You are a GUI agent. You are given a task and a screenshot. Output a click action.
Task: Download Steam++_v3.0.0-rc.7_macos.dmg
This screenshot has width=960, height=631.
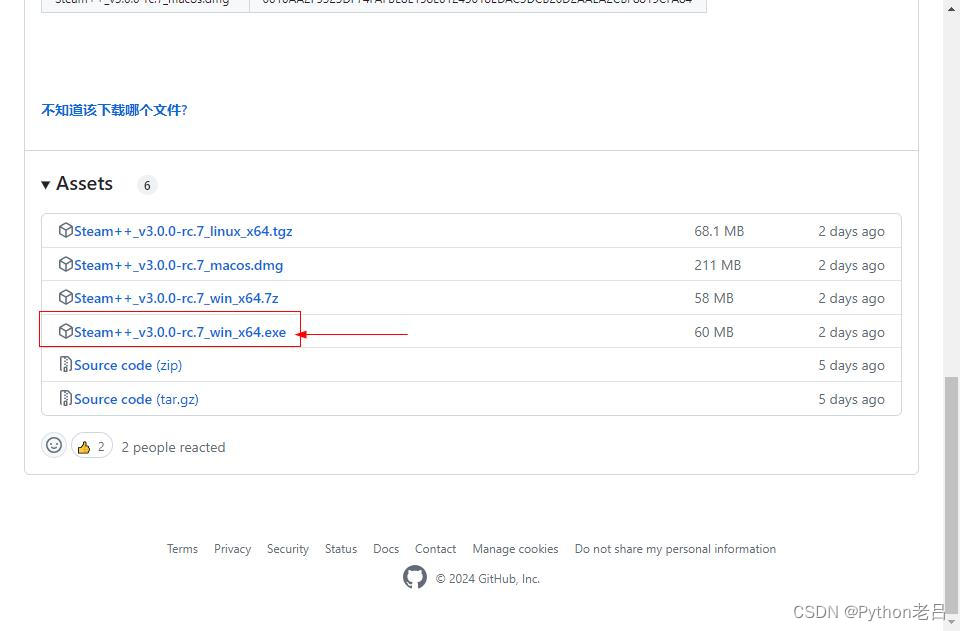(x=178, y=265)
